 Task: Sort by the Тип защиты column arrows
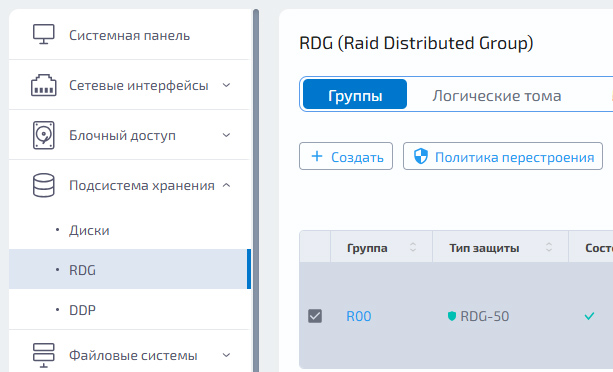[x=548, y=247]
